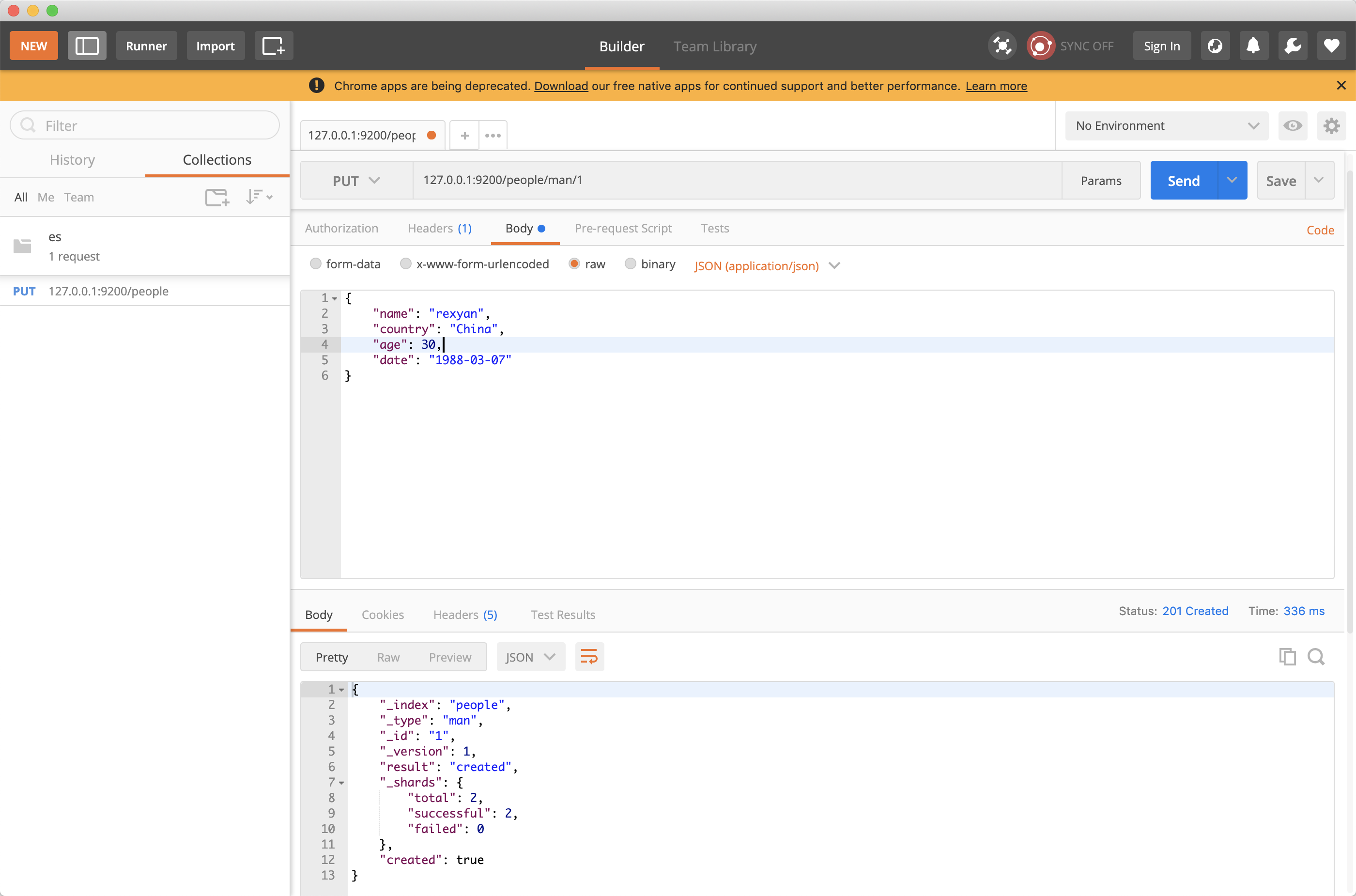Click the blue Send button
Image resolution: width=1356 pixels, height=896 pixels.
(1184, 181)
